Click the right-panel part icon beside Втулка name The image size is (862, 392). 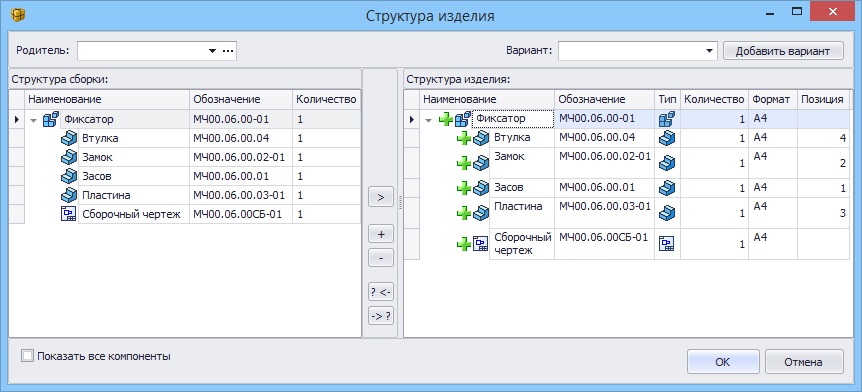481,138
